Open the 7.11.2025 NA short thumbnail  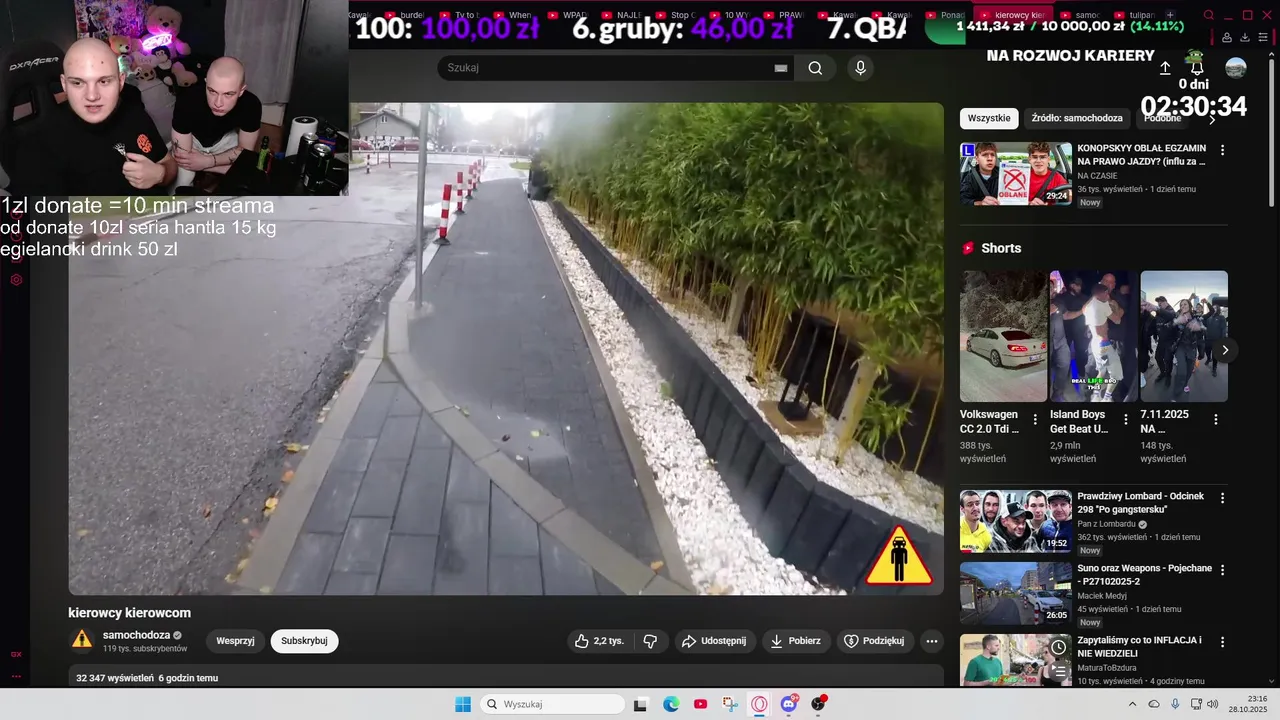coord(1184,336)
